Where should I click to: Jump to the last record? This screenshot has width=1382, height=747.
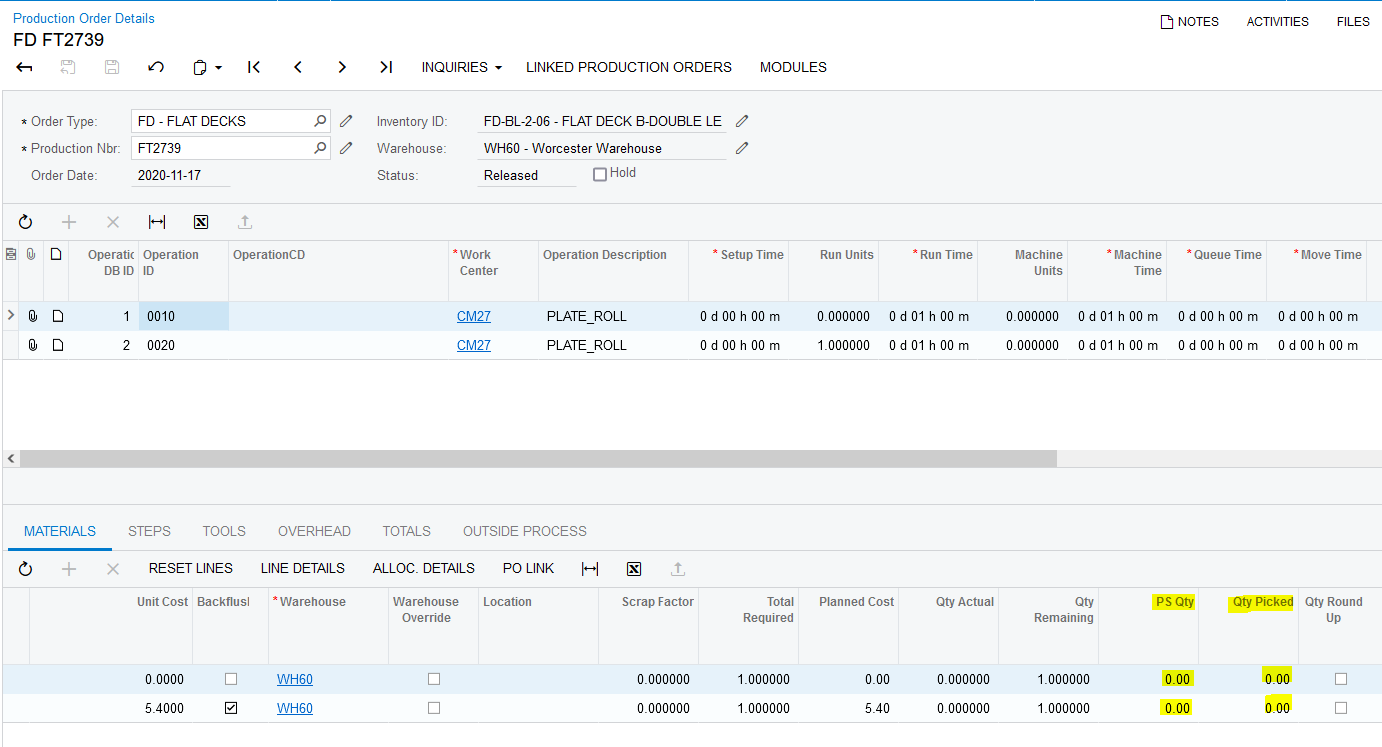tap(386, 67)
